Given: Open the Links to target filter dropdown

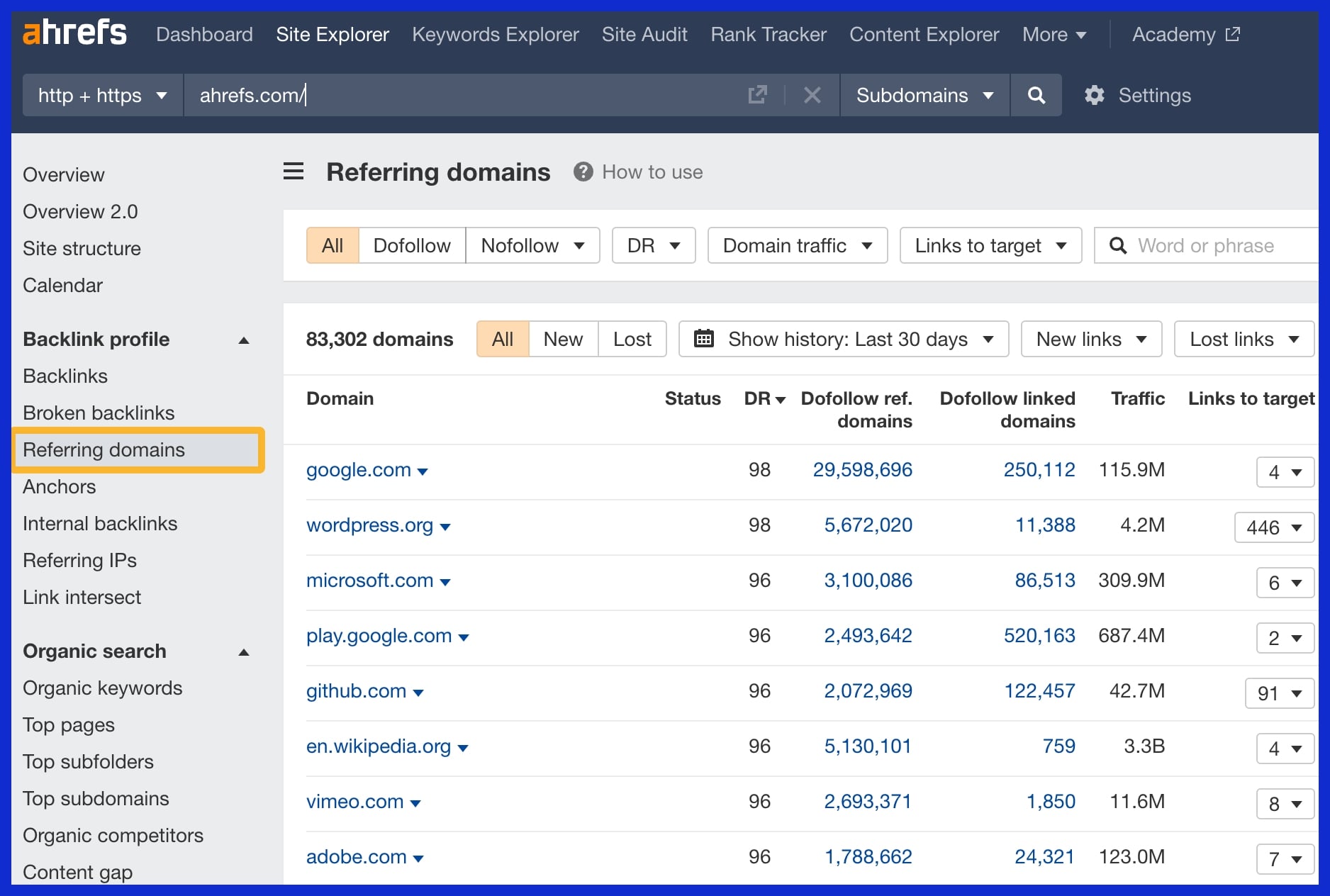Looking at the screenshot, I should [990, 245].
